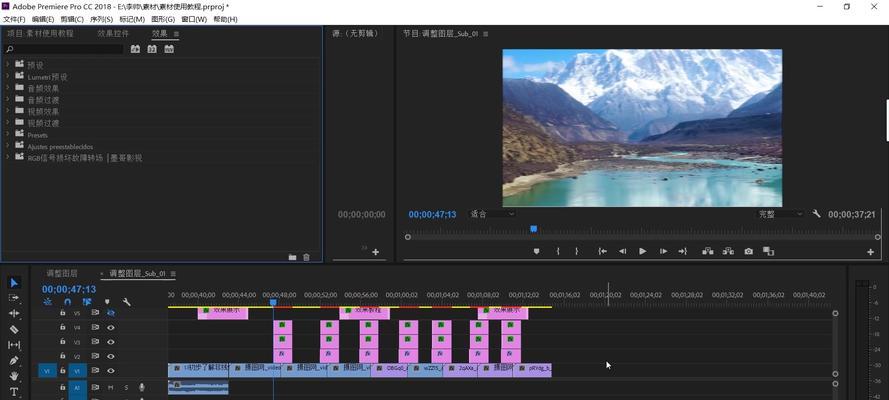Step back one frame
The height and width of the screenshot is (400, 889).
click(x=623, y=251)
